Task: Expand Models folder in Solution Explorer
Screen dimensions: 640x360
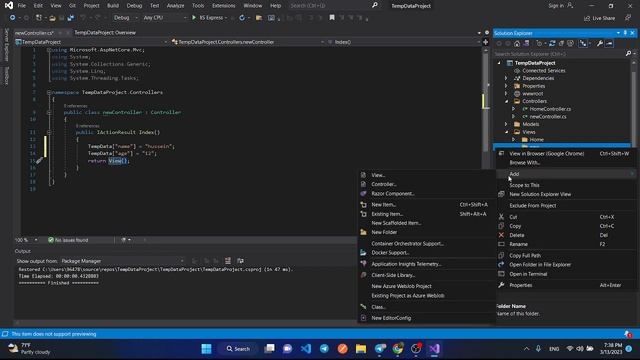Action: point(506,124)
